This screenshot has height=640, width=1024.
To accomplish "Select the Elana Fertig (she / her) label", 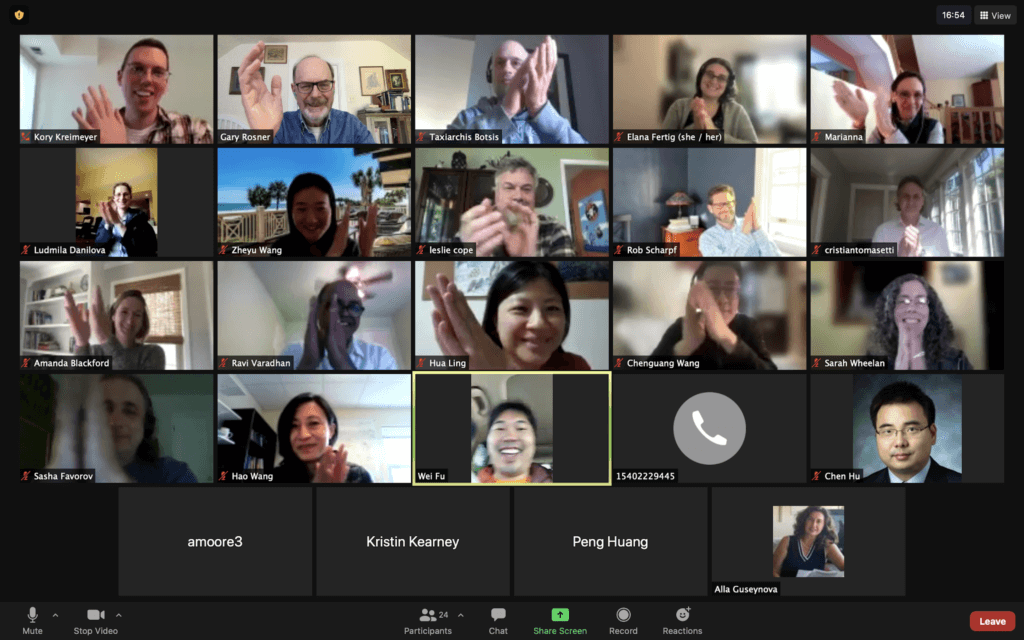I will [x=674, y=137].
